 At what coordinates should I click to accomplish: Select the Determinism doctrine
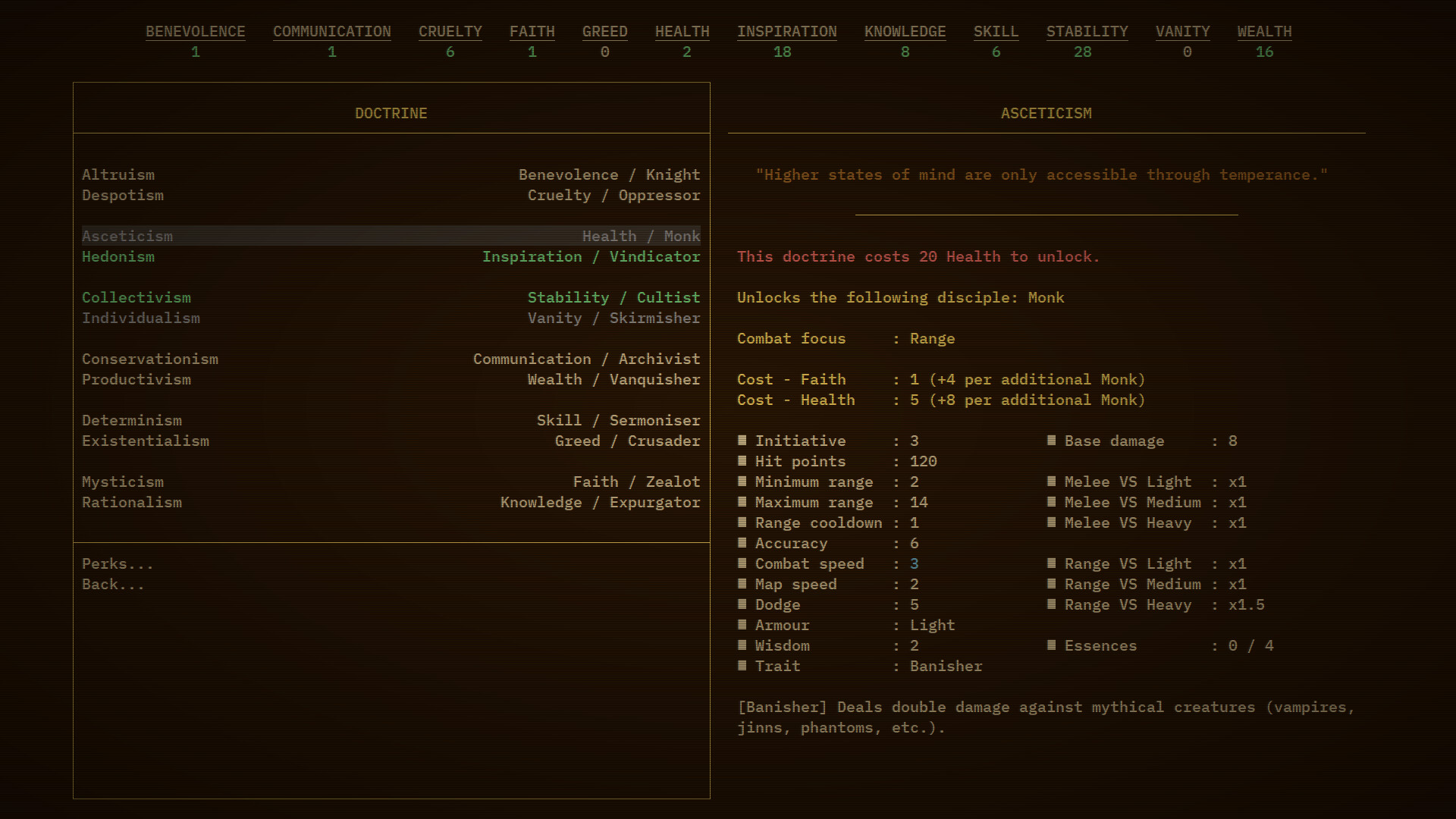[x=132, y=420]
